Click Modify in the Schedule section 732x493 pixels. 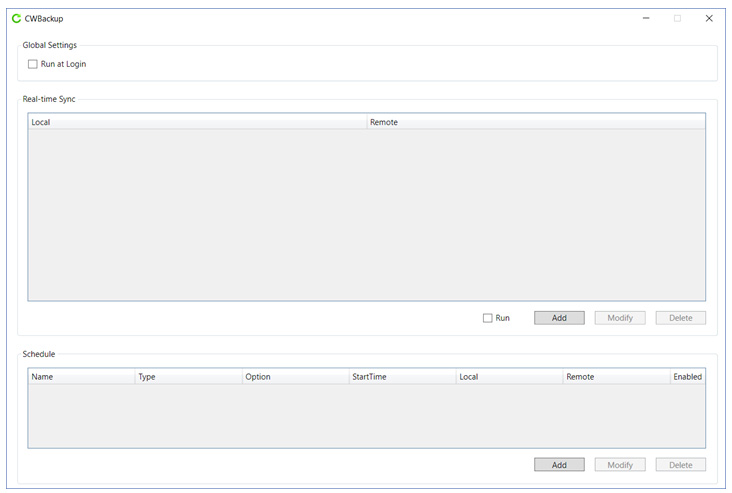pos(620,465)
